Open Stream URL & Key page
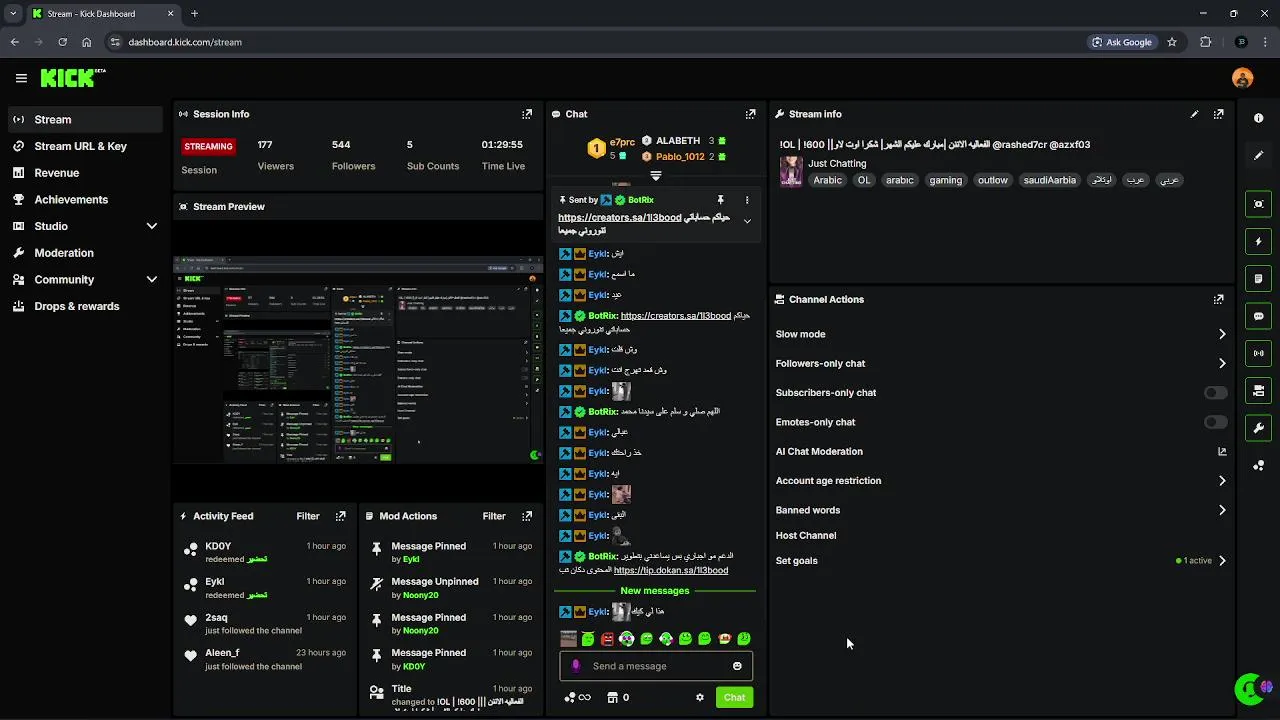 tap(84, 146)
